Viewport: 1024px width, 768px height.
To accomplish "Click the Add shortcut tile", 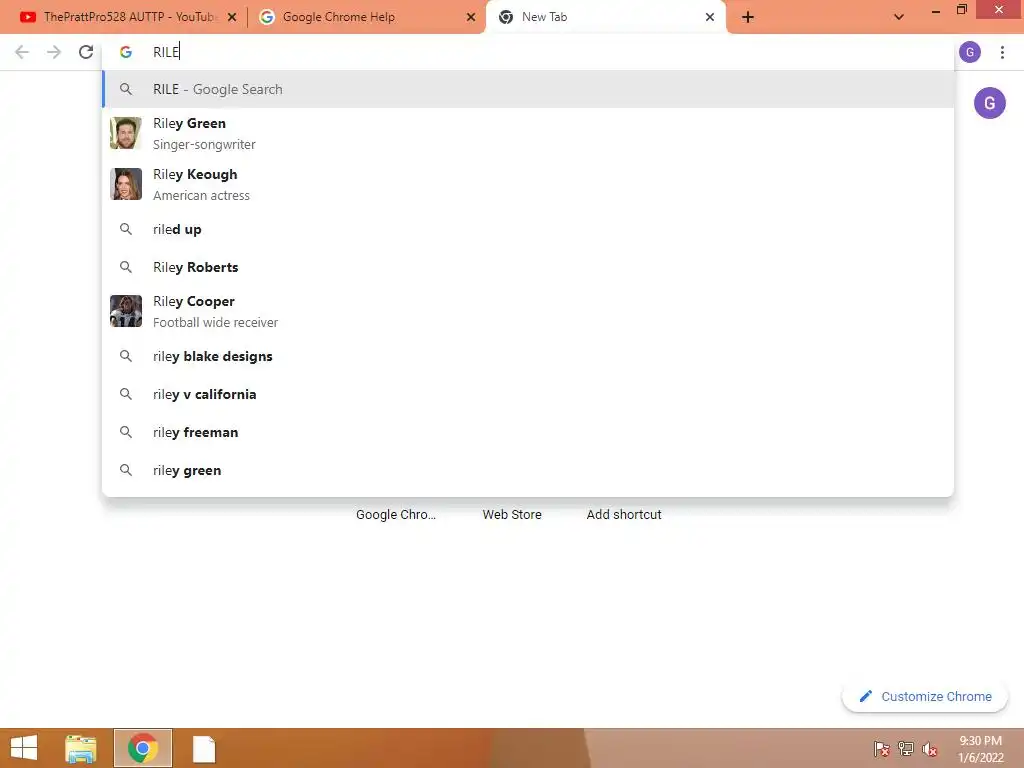I will pyautogui.click(x=624, y=515).
